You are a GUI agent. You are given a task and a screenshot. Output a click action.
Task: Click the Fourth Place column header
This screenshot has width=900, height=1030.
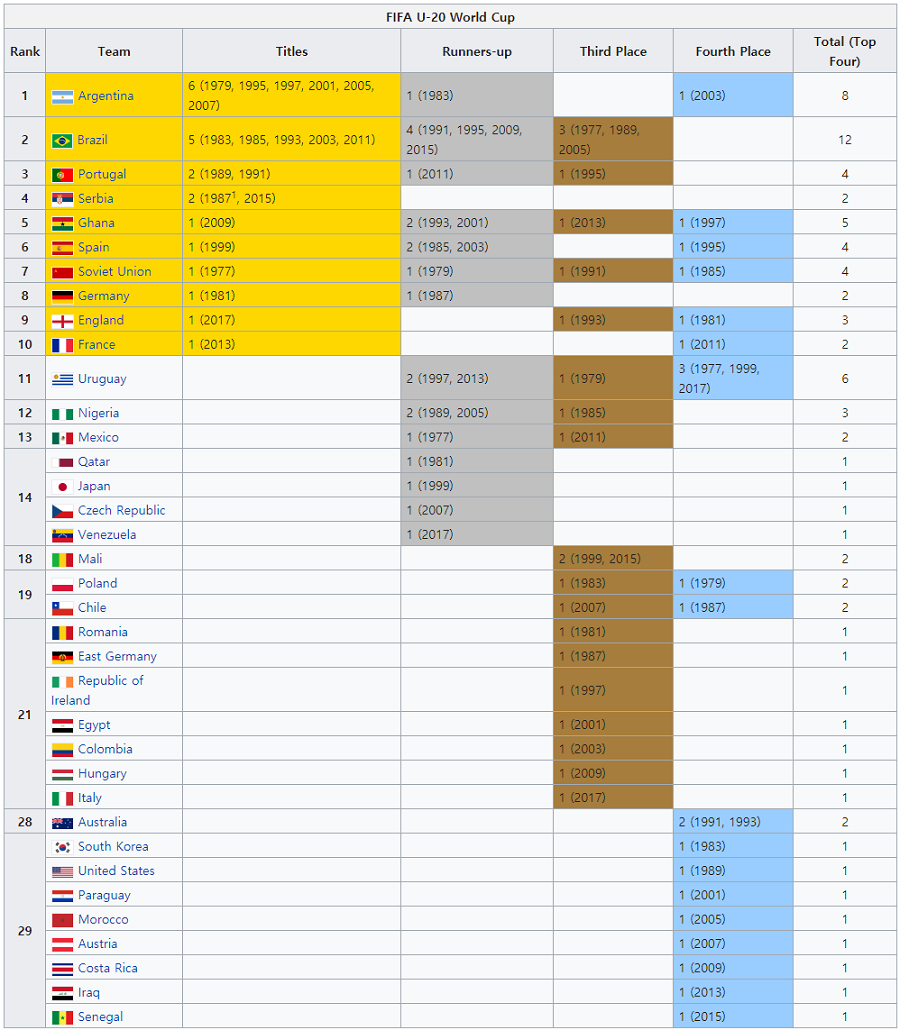[733, 51]
